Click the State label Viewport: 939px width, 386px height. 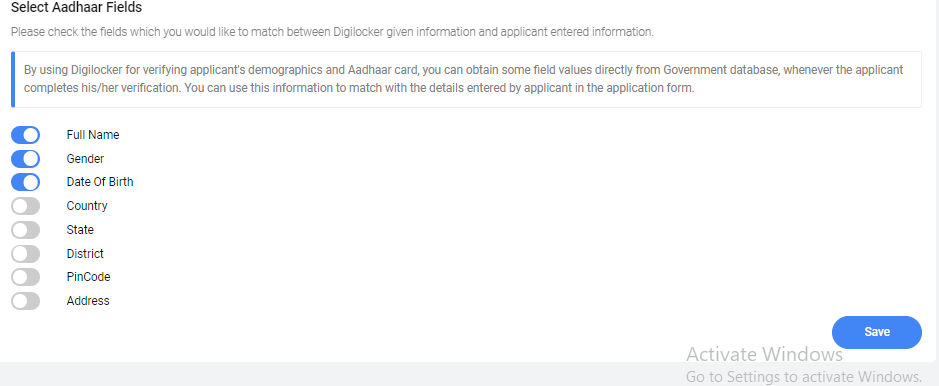click(80, 230)
